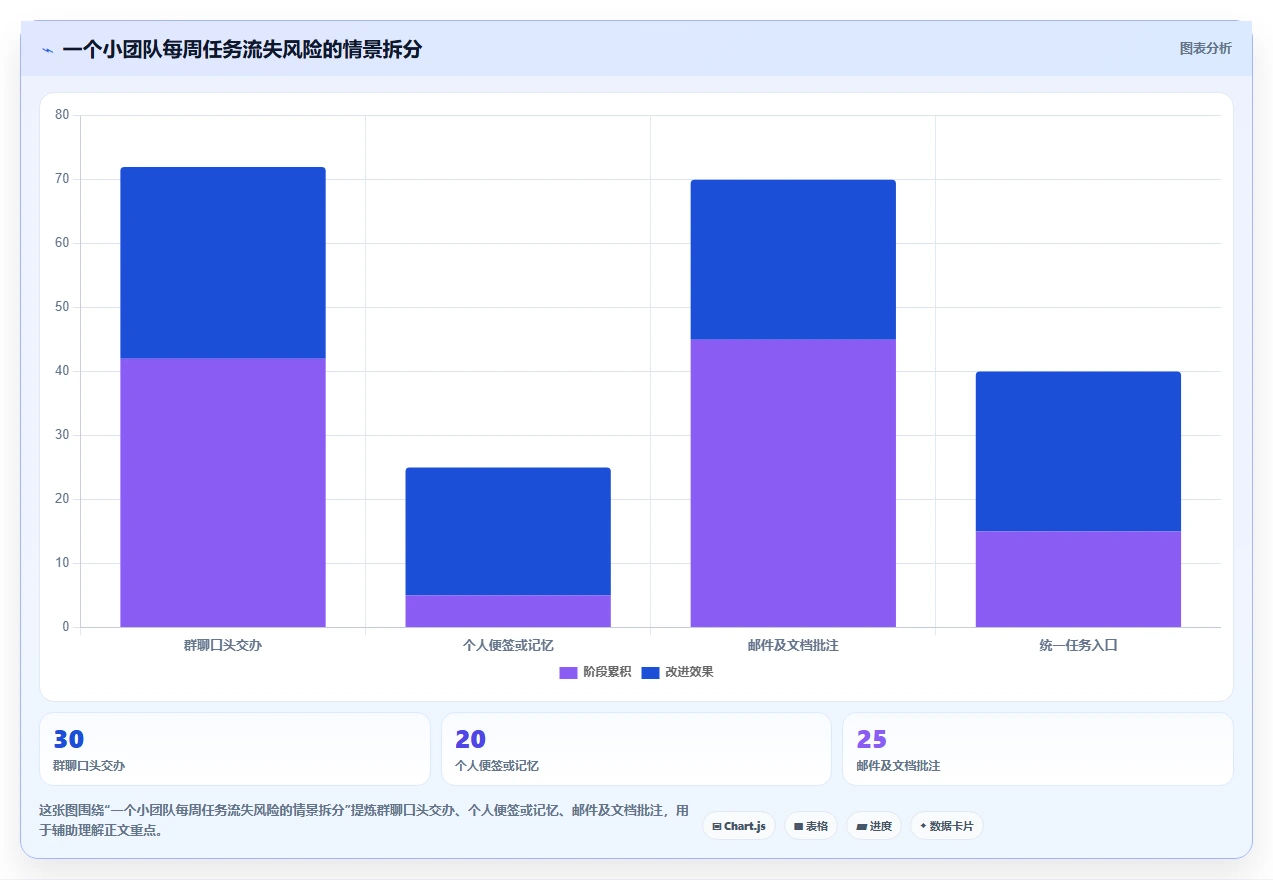The width and height of the screenshot is (1273, 880).
Task: Click the lightning icon beside the chart title
Action: (47, 49)
